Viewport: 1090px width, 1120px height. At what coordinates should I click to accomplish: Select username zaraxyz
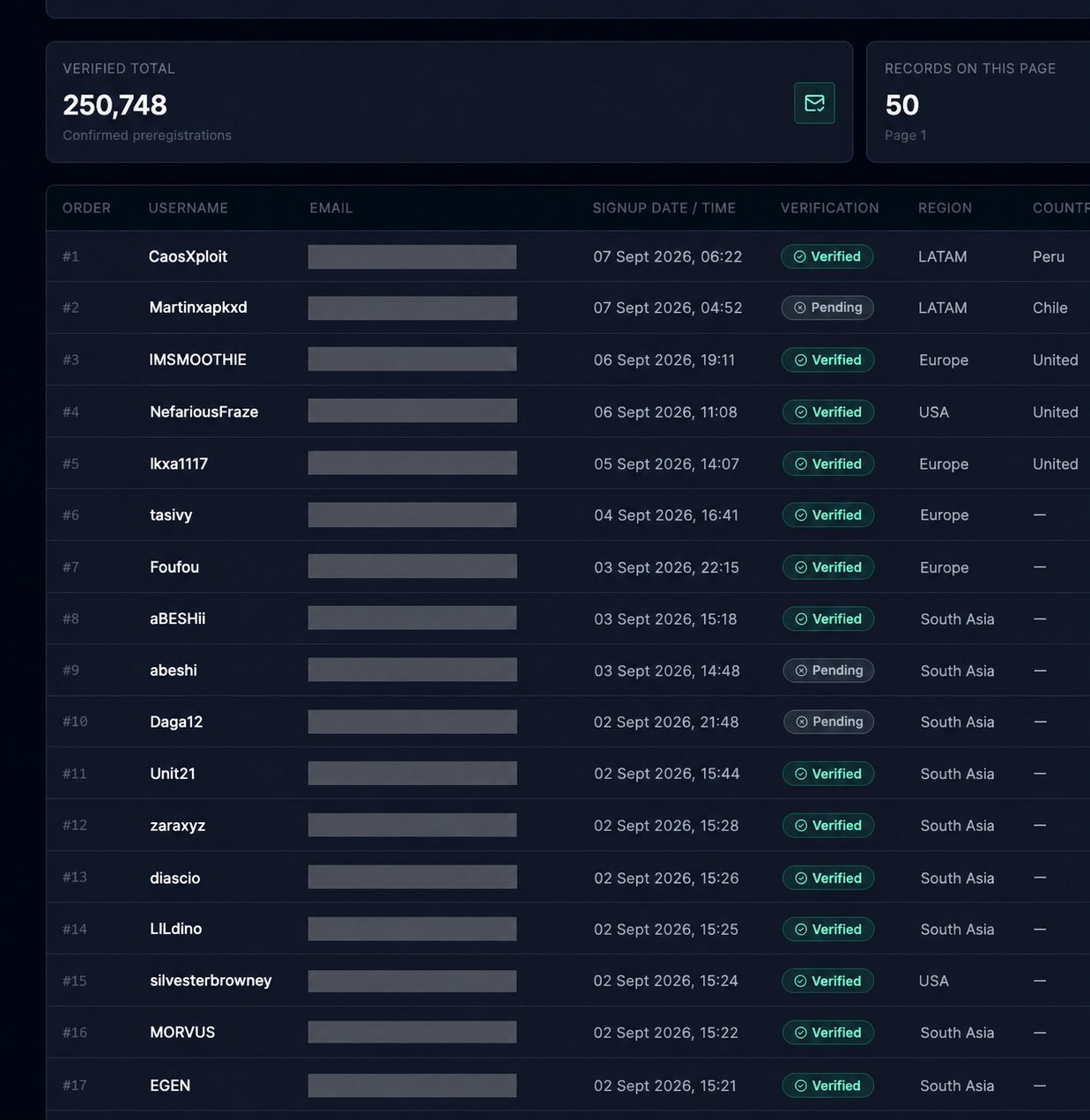click(177, 826)
